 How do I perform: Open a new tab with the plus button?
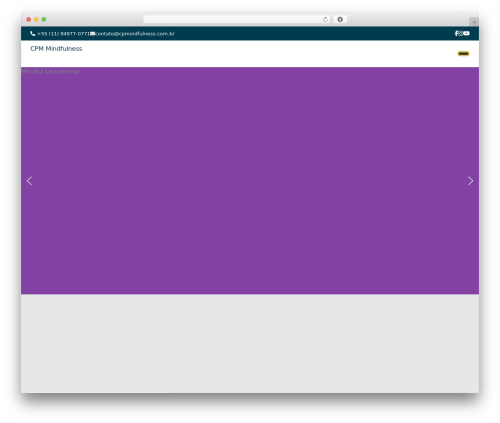[x=474, y=22]
